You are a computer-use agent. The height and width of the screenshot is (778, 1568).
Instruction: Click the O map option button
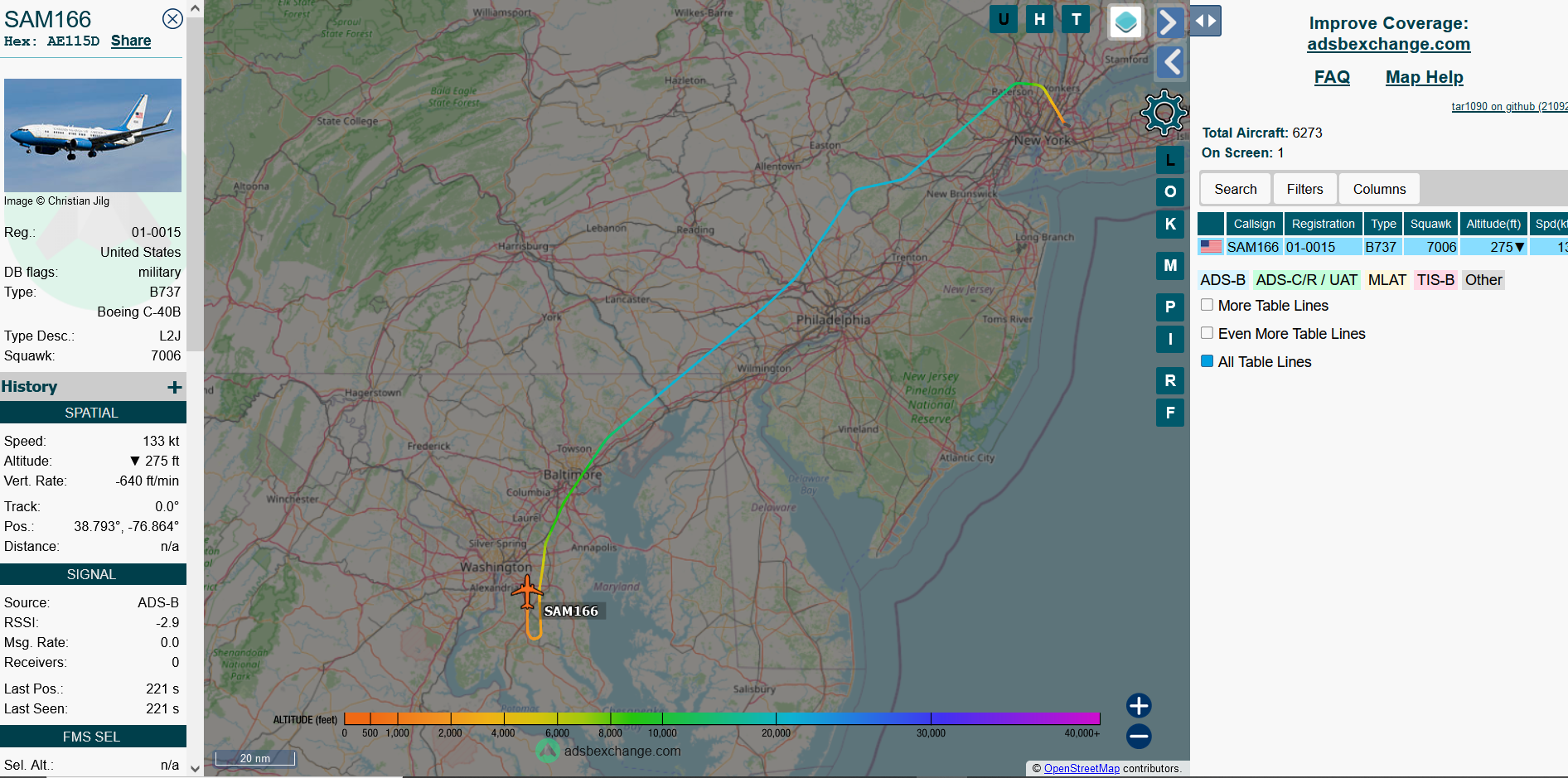1170,191
